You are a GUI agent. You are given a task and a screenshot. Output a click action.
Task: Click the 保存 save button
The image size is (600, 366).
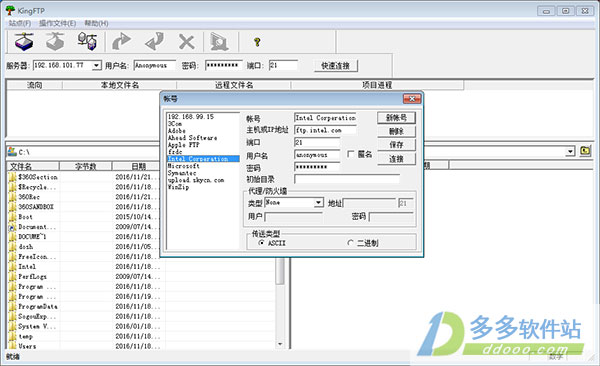tap(396, 145)
